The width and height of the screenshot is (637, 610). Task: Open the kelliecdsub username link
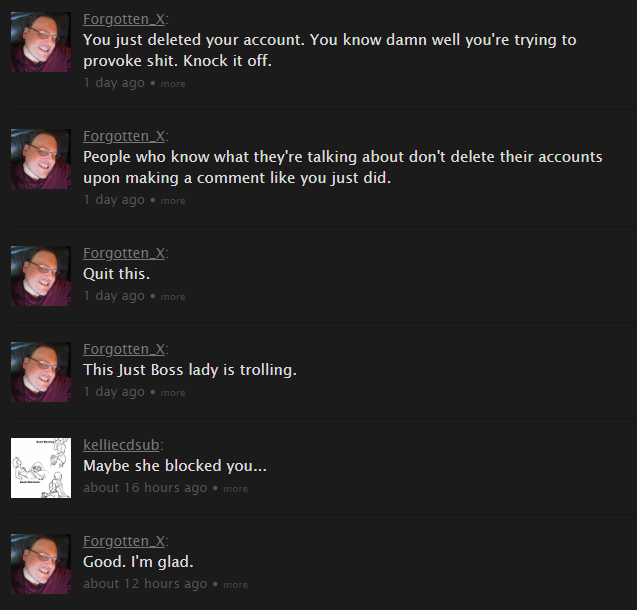[121, 445]
